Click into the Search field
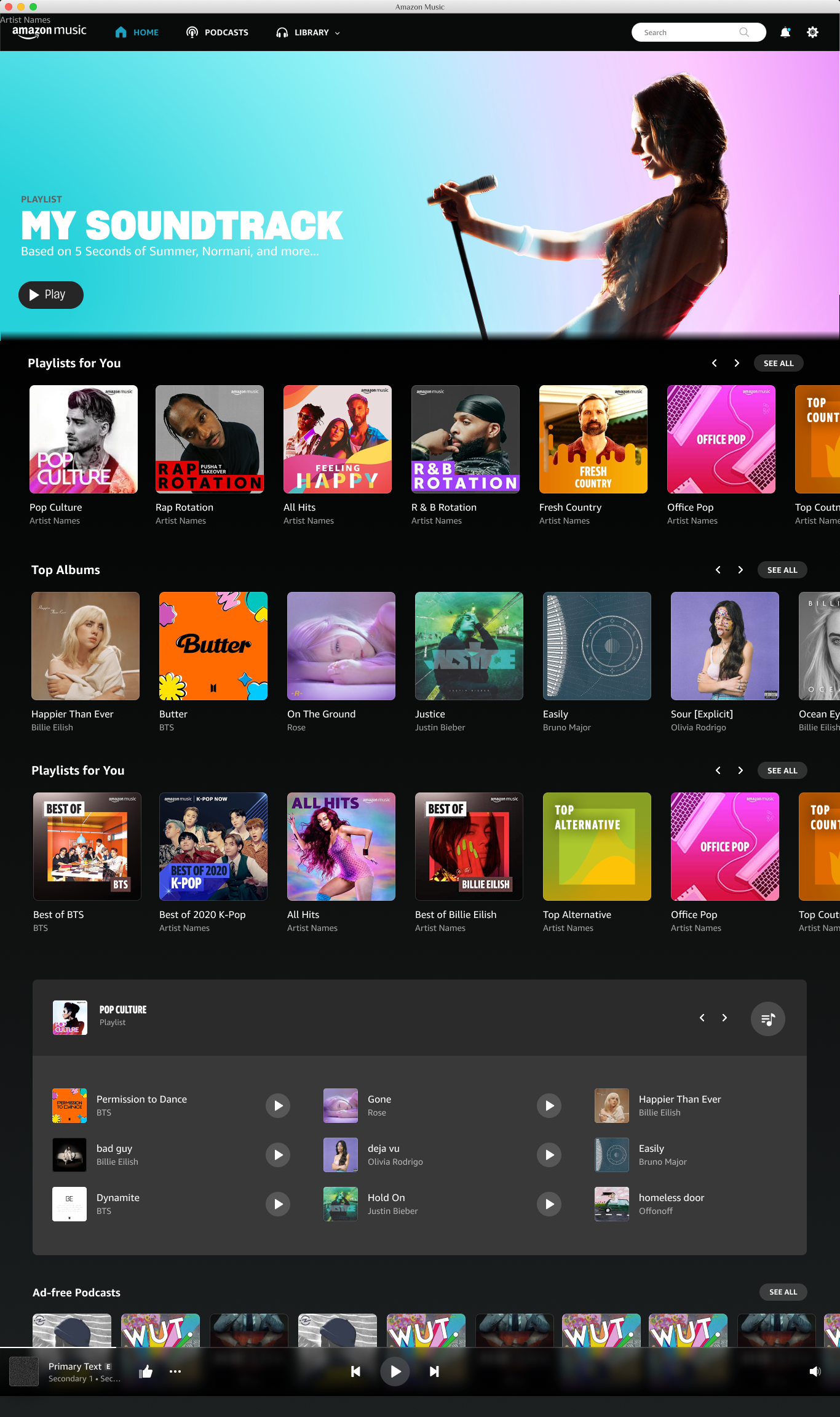Screen dimensions: 840x1417 699,33
